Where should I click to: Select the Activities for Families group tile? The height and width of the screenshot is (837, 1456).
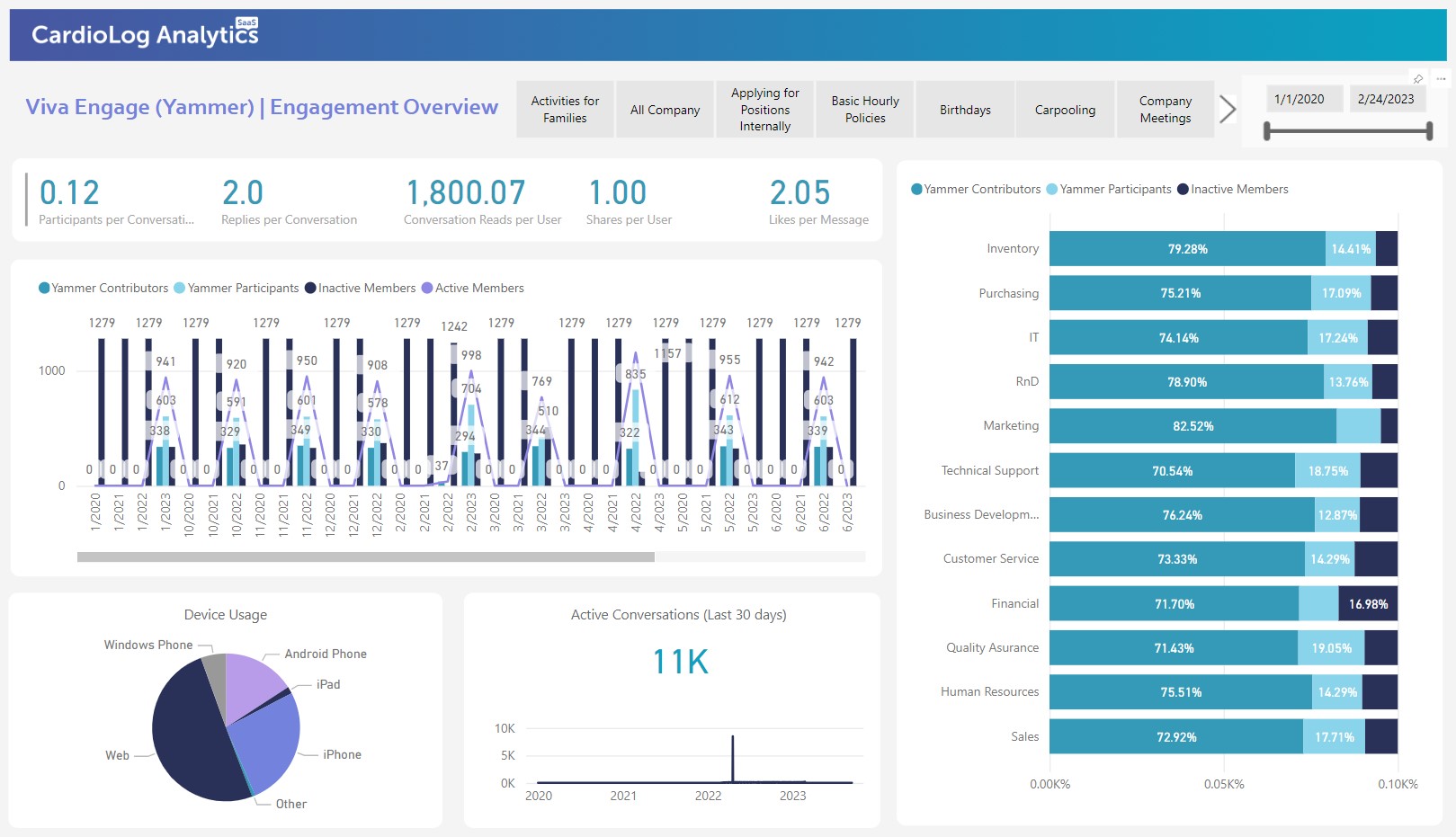[x=565, y=110]
